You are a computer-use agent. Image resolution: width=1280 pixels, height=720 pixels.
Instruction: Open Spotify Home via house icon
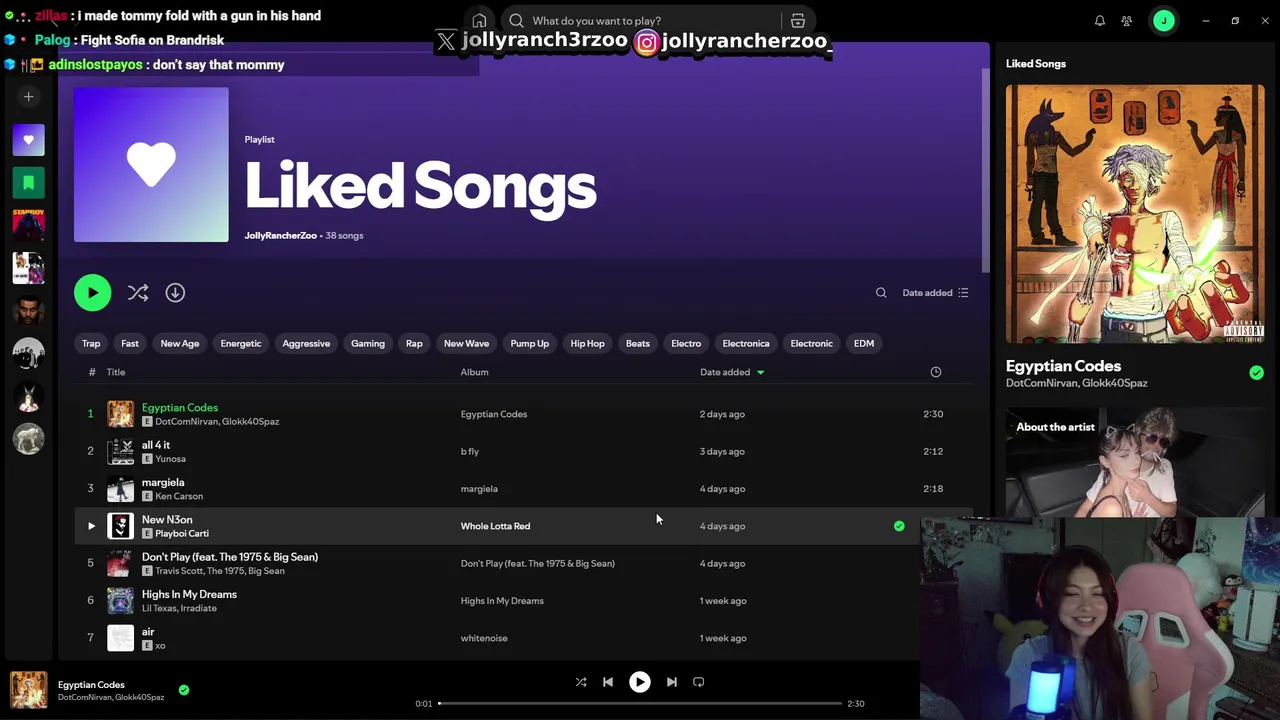click(479, 20)
